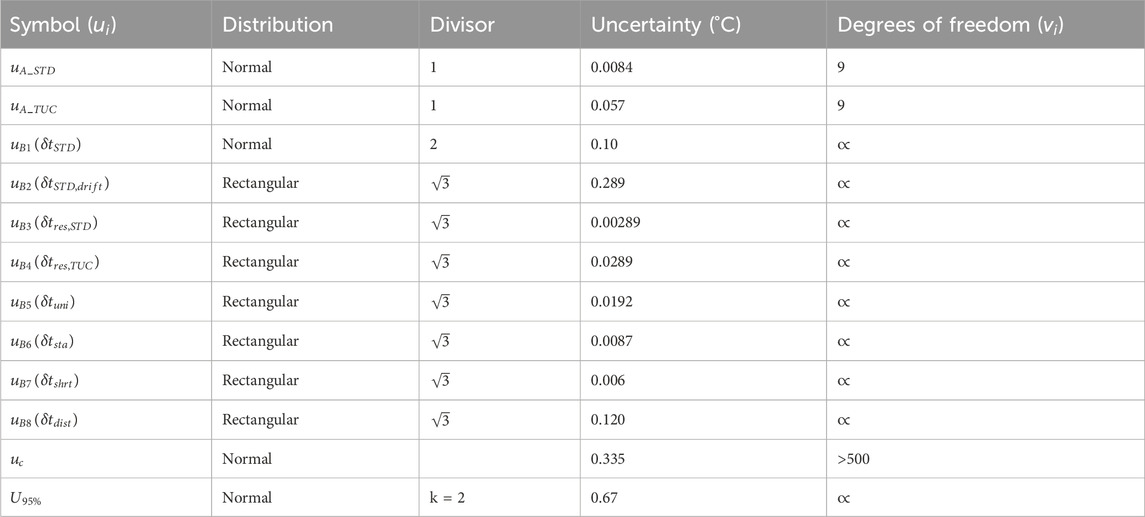This screenshot has height=517, width=1145.
Task: Select the Distribution column header
Action: tap(277, 25)
